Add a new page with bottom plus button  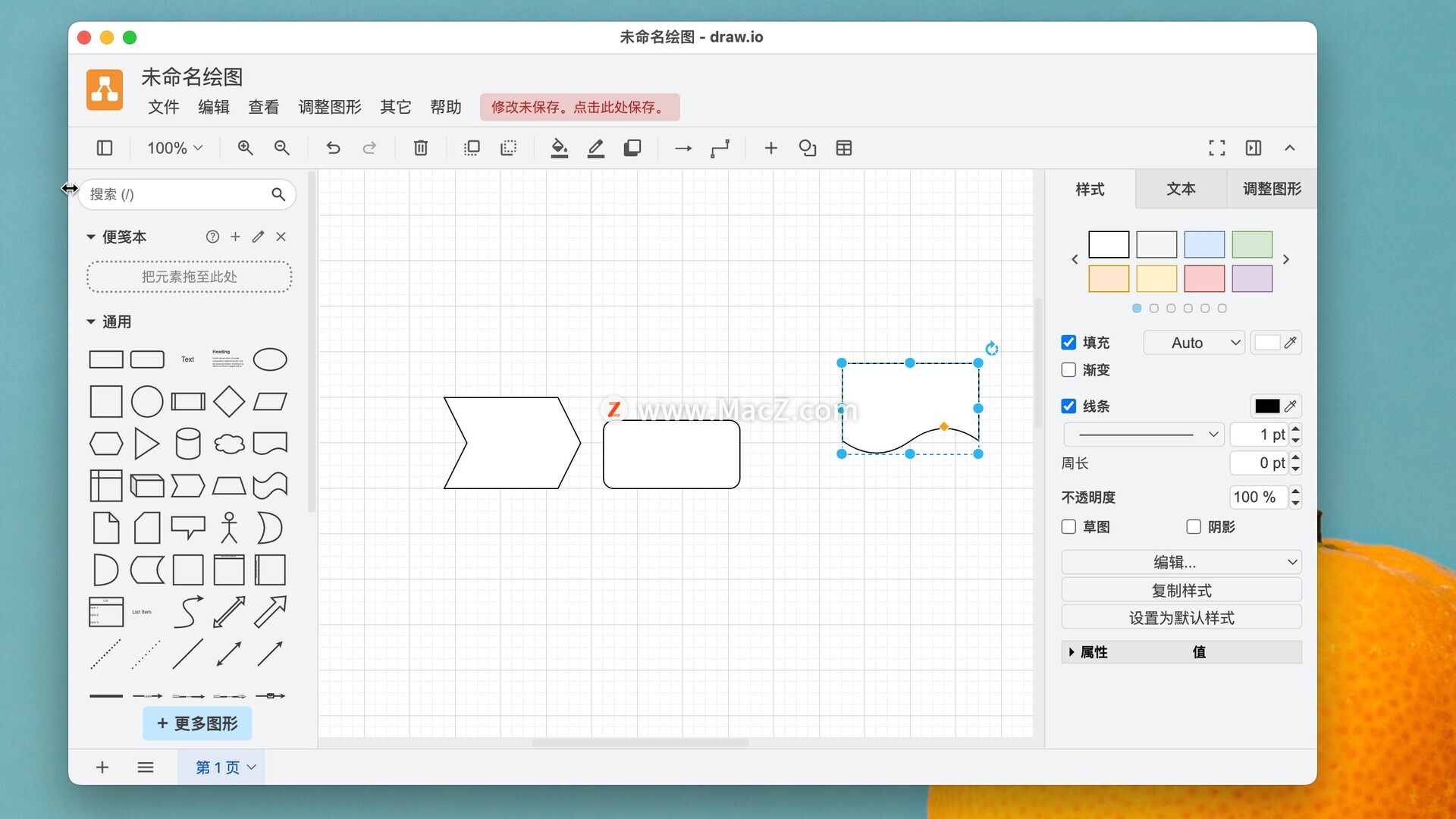[x=102, y=767]
